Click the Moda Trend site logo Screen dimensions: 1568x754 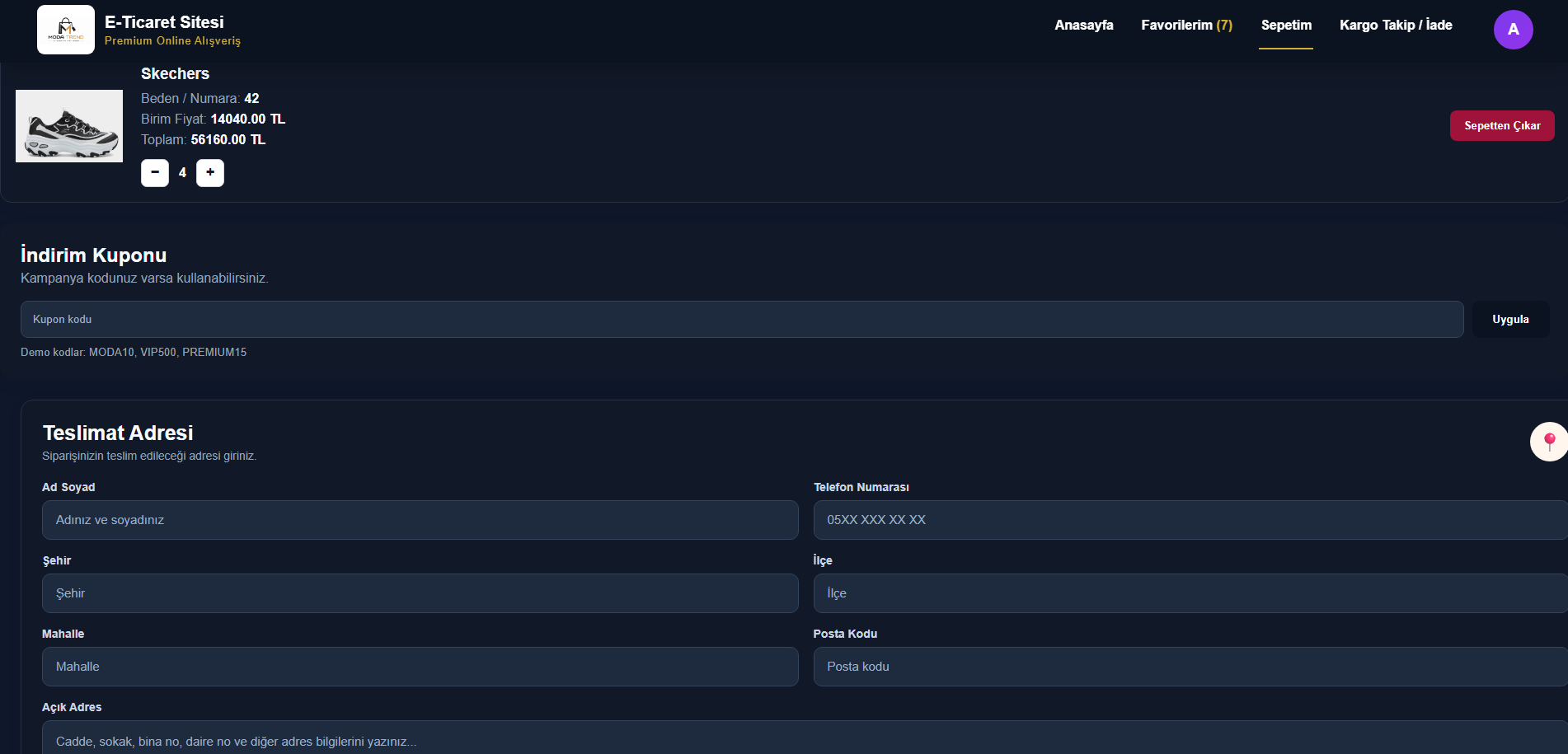point(66,30)
